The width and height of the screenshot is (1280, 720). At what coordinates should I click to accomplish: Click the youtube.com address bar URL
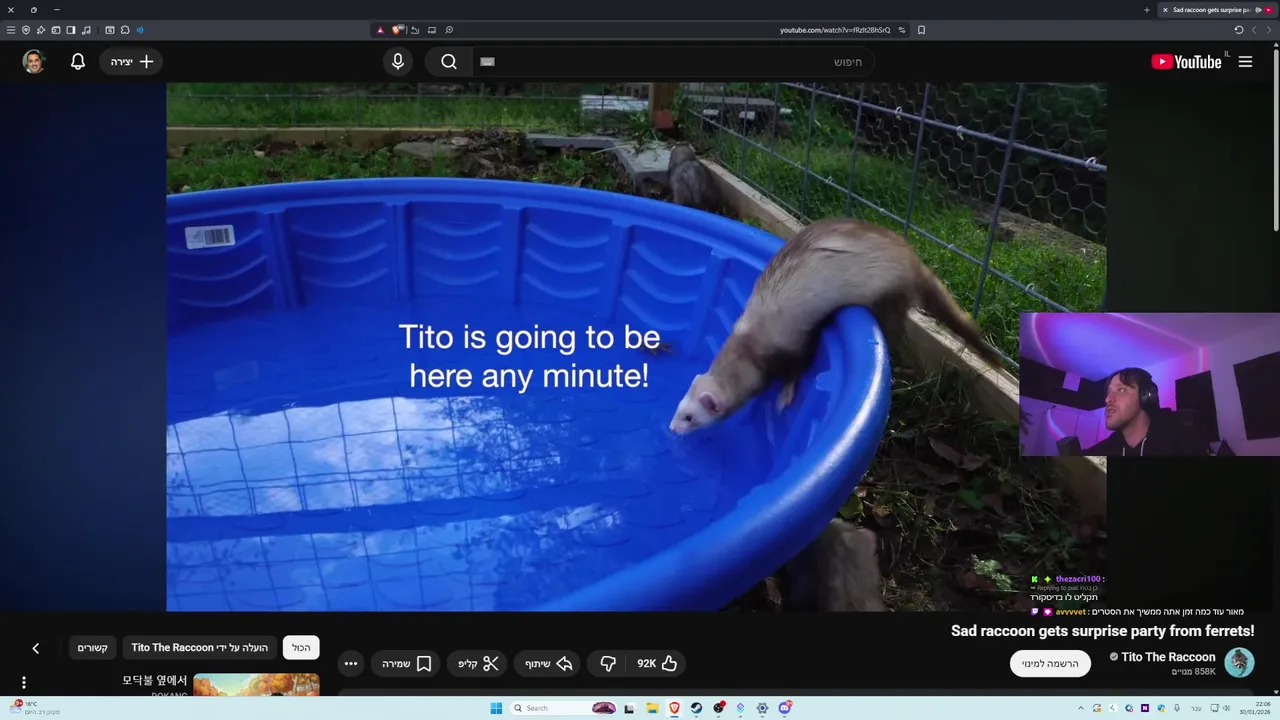(x=835, y=30)
